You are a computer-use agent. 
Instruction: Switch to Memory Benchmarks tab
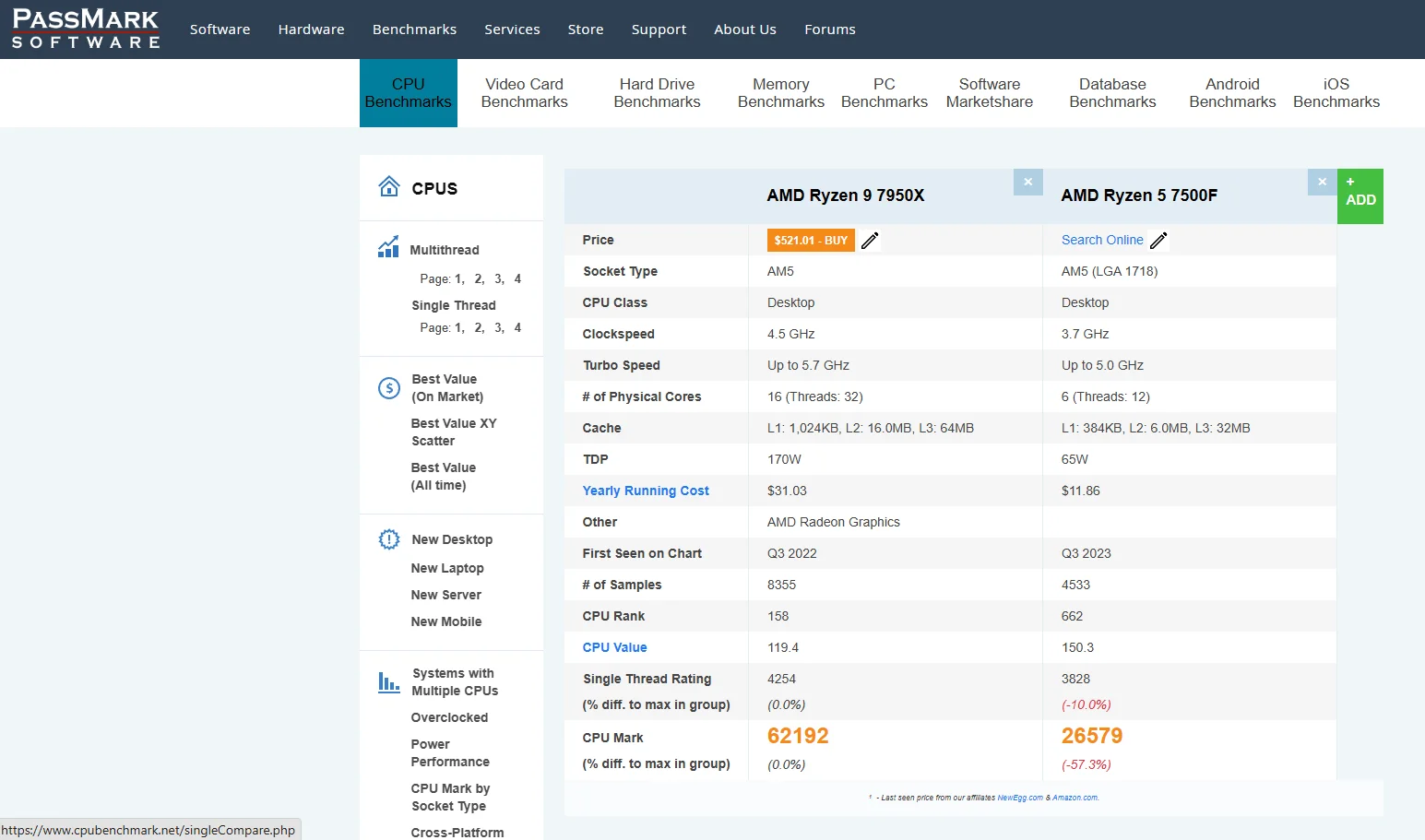pyautogui.click(x=781, y=93)
